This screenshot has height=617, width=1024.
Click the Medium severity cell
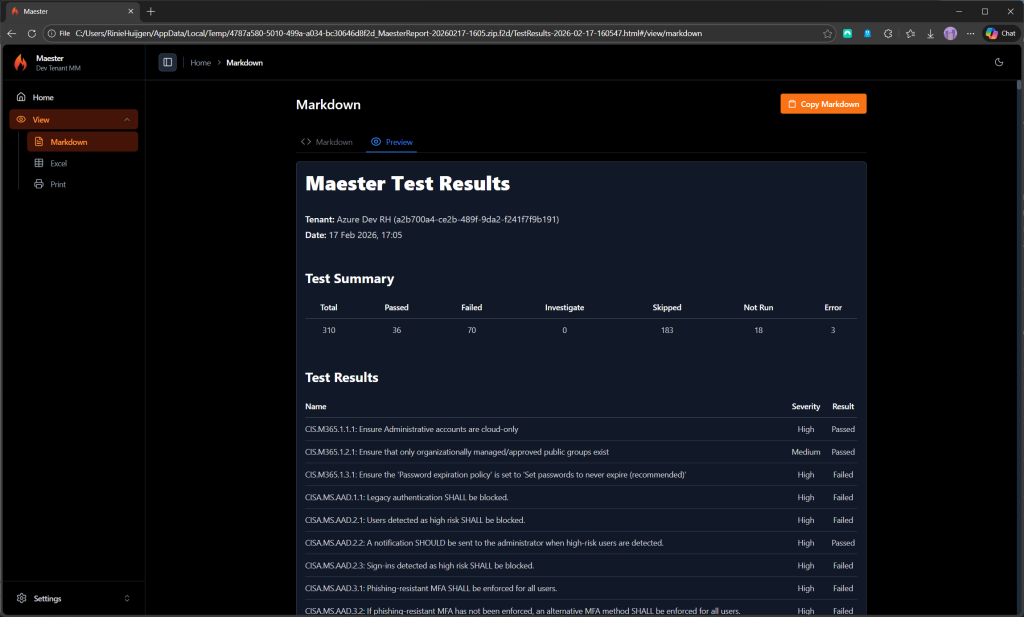(805, 452)
